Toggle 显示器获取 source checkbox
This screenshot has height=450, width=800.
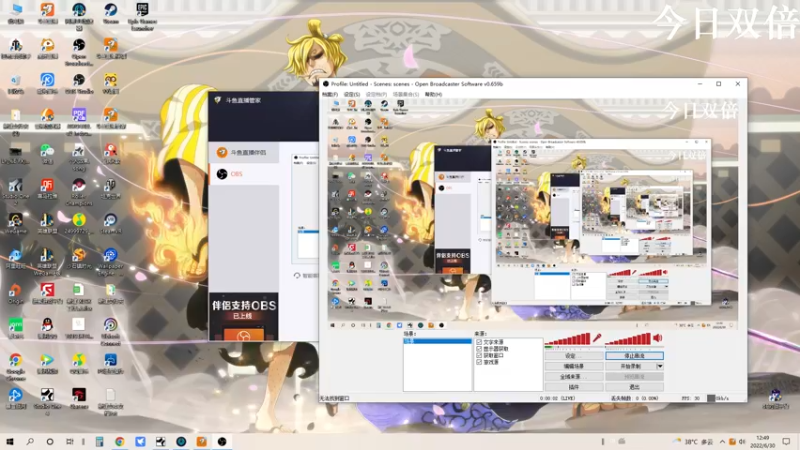479,348
